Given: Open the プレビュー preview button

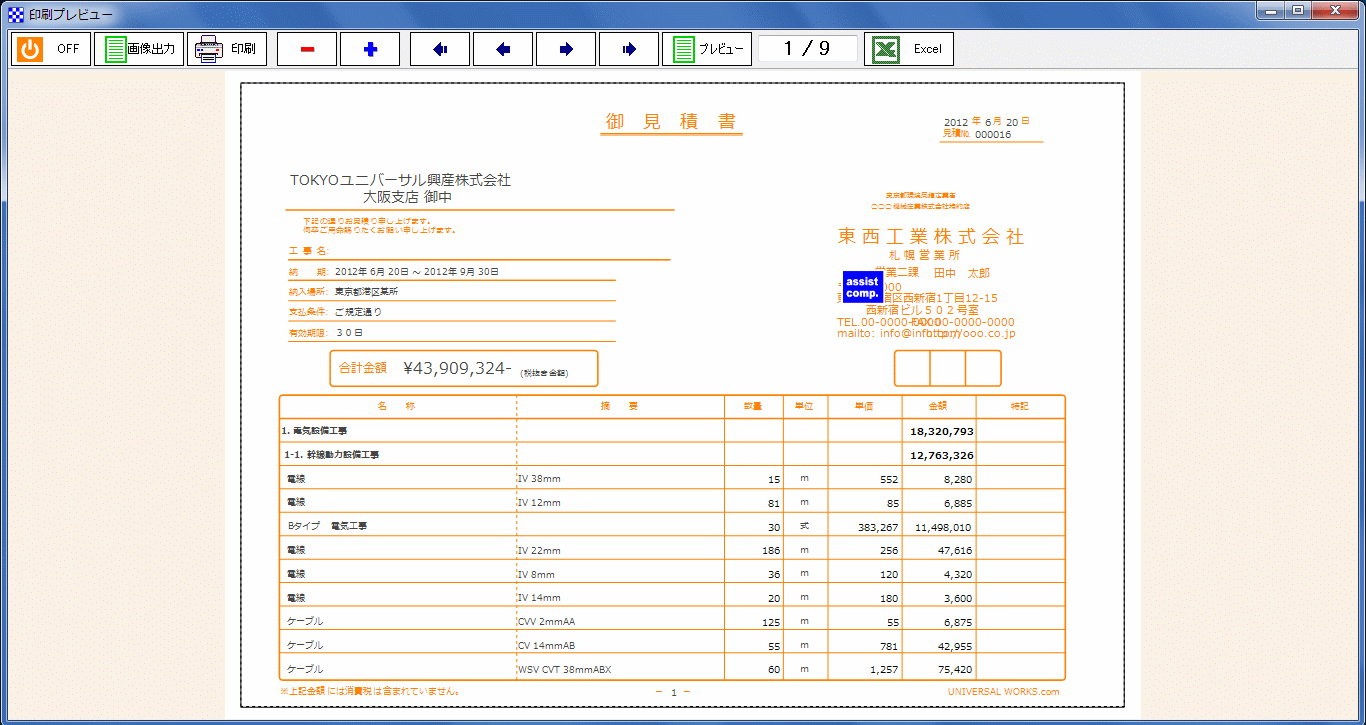Looking at the screenshot, I should point(707,49).
